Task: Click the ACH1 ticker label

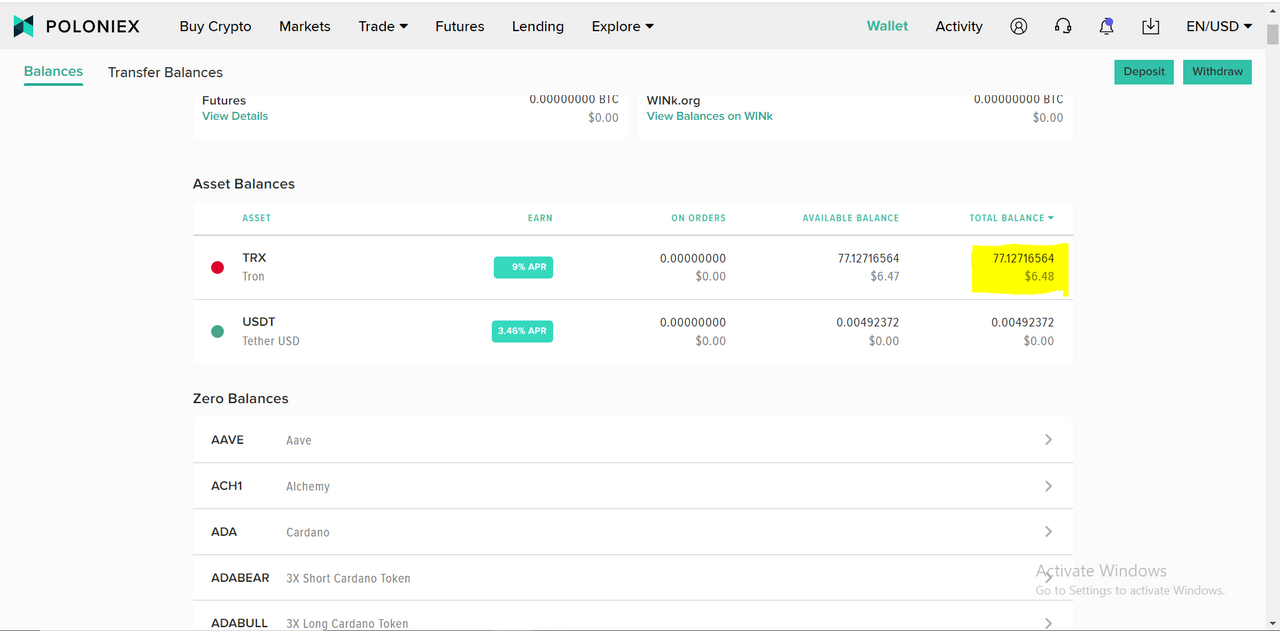Action: (x=227, y=486)
